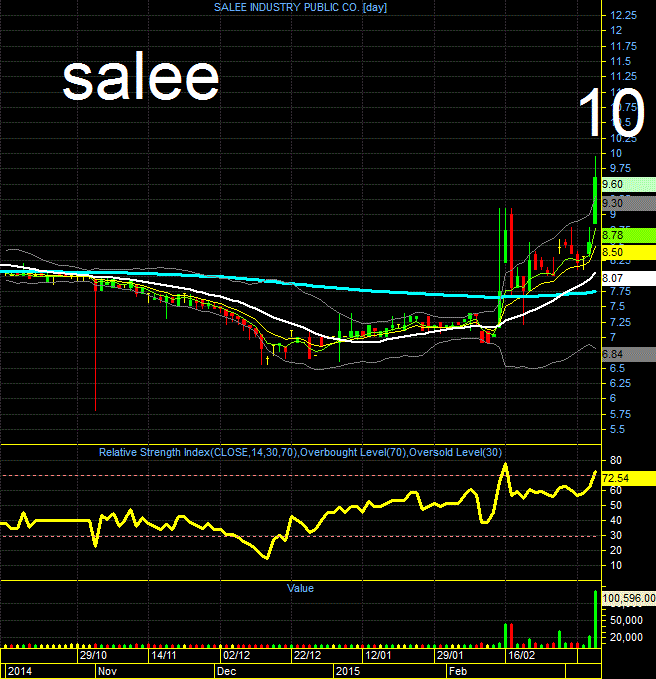The width and height of the screenshot is (656, 679).
Task: Click the Dec month label
Action: point(226,671)
